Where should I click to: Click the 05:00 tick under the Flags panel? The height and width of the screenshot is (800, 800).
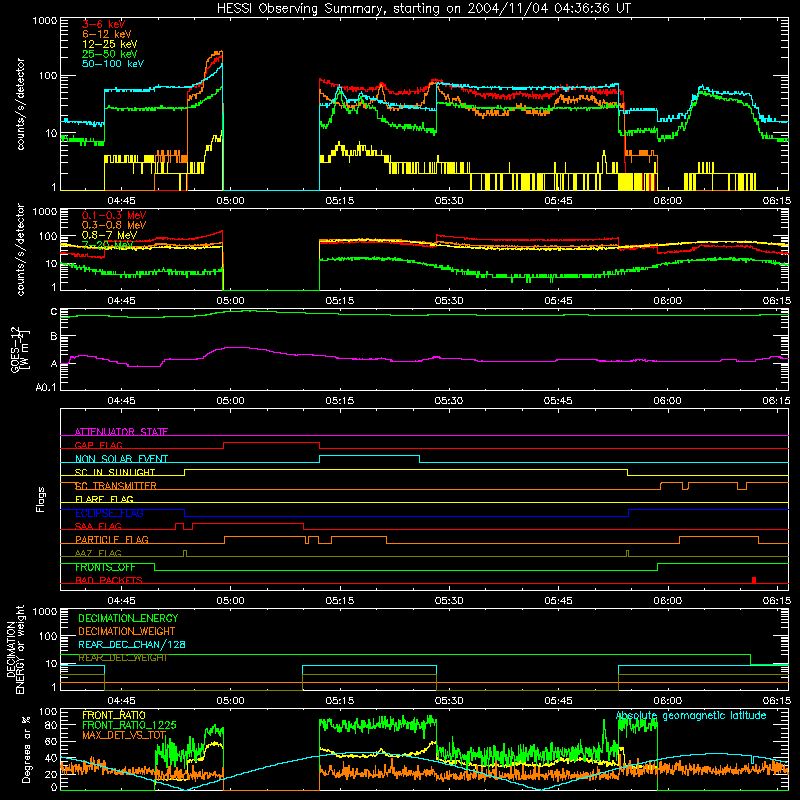pos(230,601)
